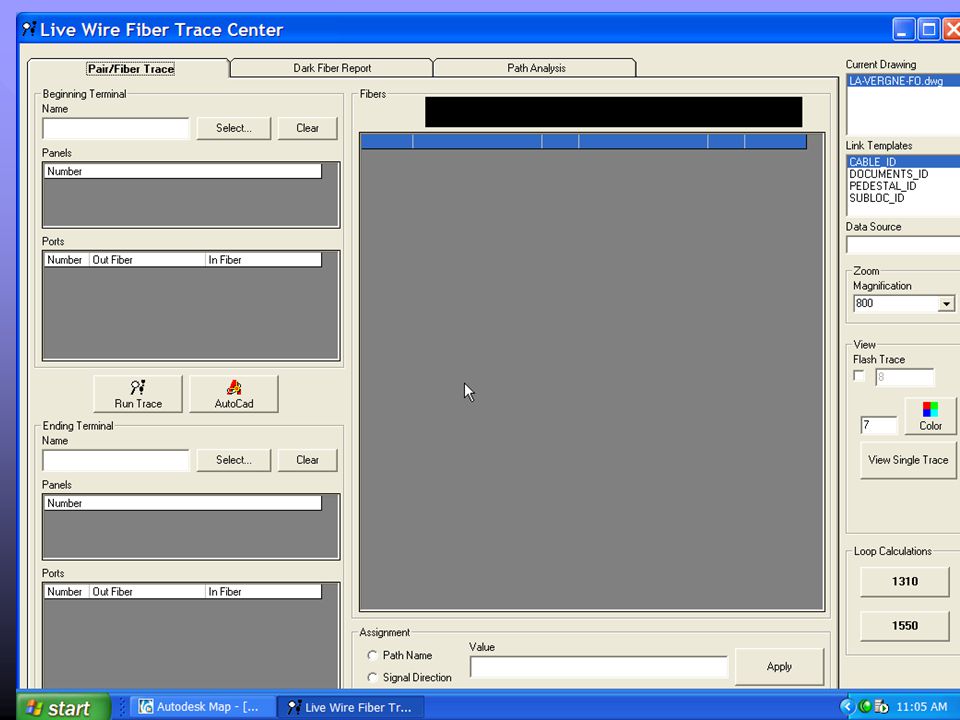Expand the Magnification dropdown

coord(947,304)
